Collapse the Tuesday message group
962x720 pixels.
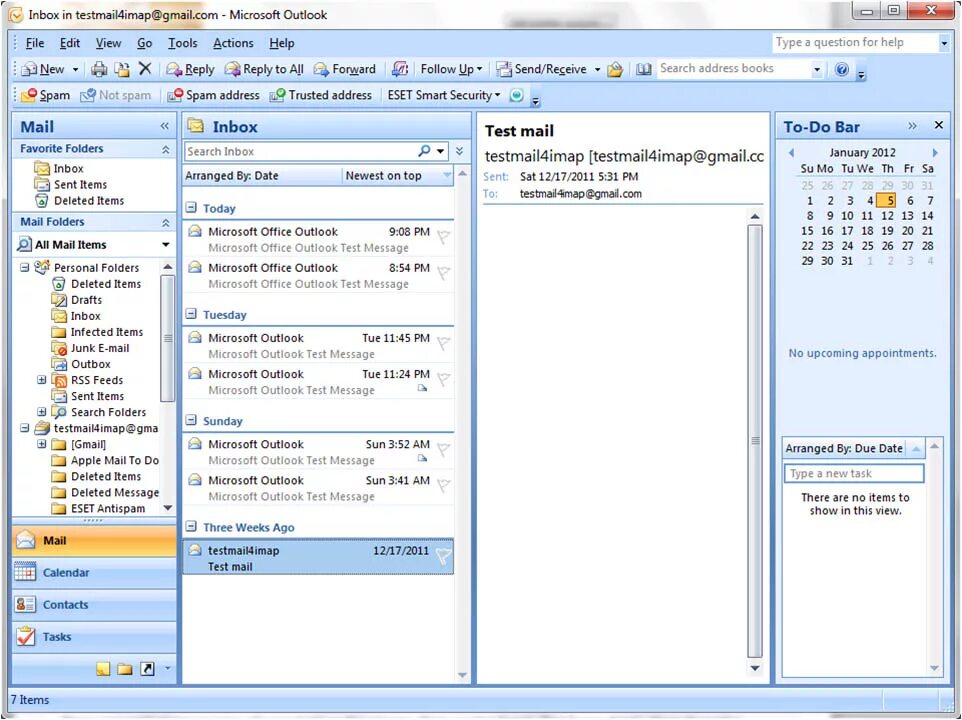coord(191,314)
